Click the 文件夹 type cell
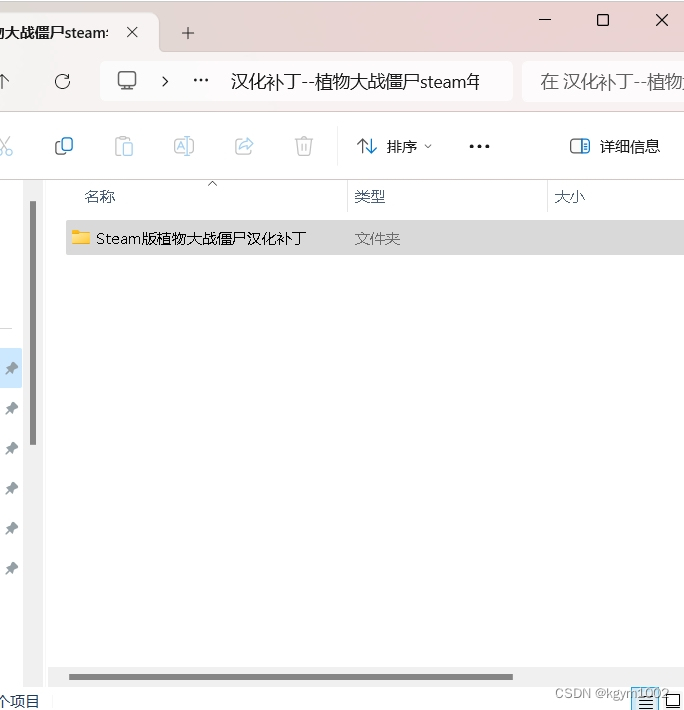 (x=377, y=238)
